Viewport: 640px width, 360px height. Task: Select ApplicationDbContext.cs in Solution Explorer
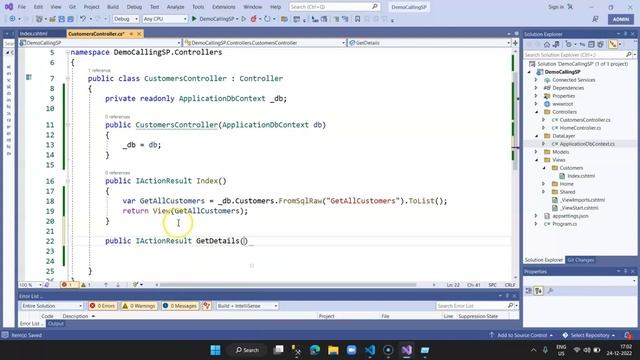click(x=587, y=144)
